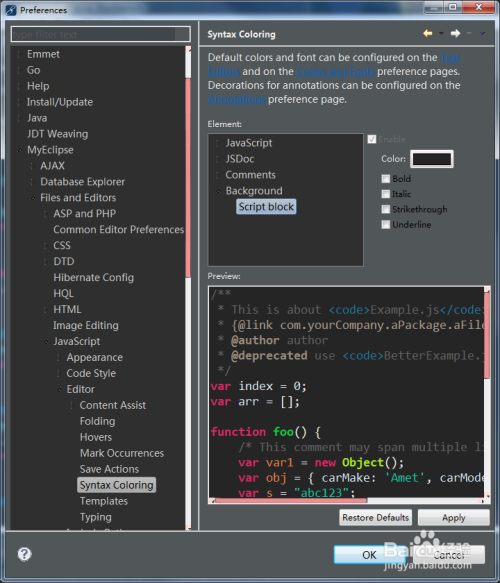The image size is (500, 583).
Task: Open Content Assist preferences
Action: [113, 406]
